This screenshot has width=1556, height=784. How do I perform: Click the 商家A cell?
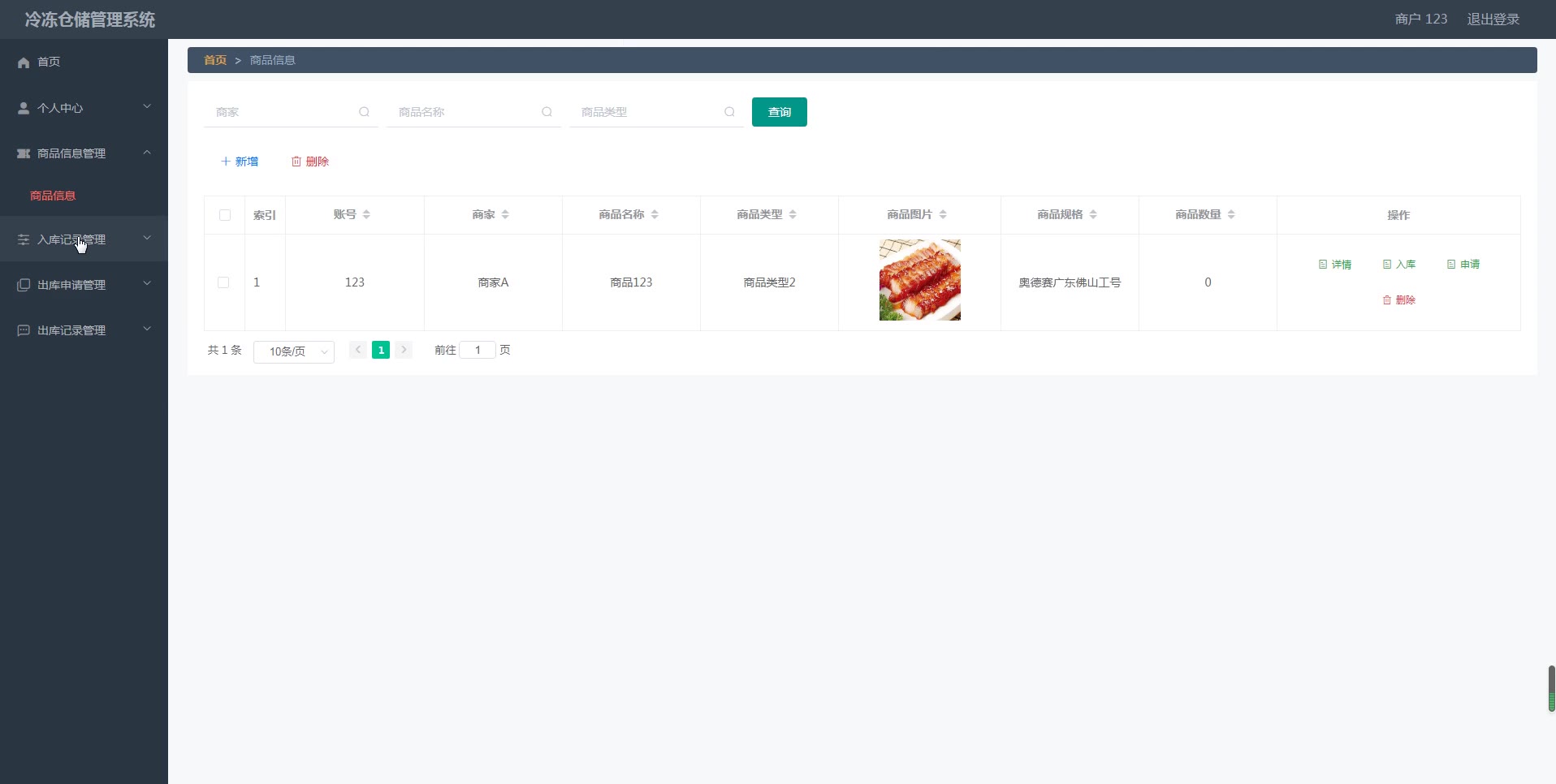pyautogui.click(x=493, y=282)
